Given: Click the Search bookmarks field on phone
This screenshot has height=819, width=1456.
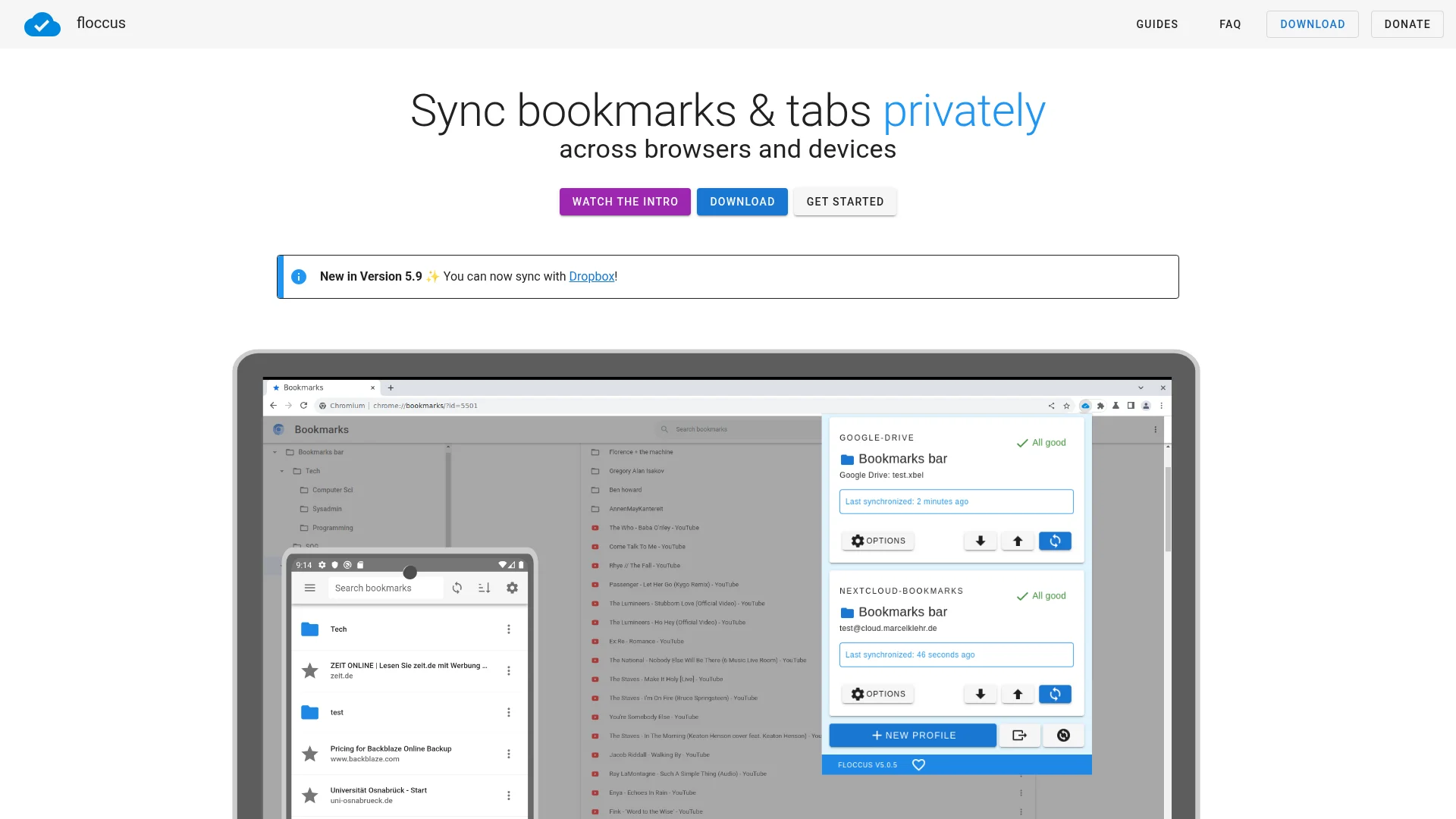Looking at the screenshot, I should pyautogui.click(x=385, y=588).
